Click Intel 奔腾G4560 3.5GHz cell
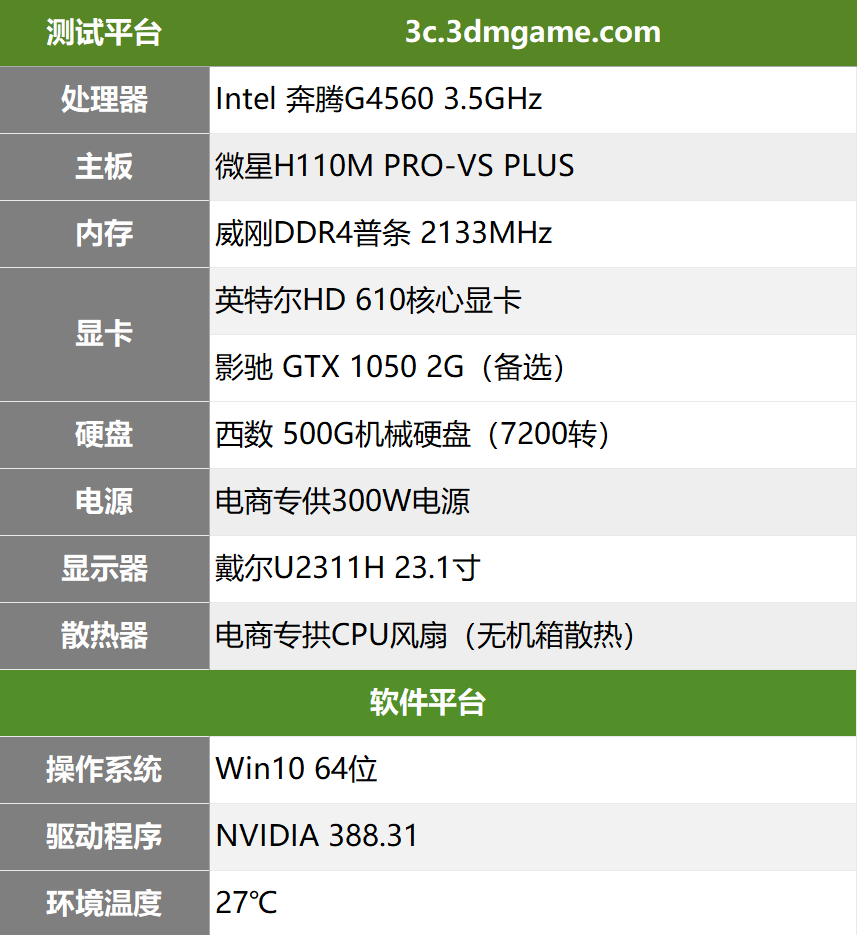The height and width of the screenshot is (935, 857). click(533, 100)
